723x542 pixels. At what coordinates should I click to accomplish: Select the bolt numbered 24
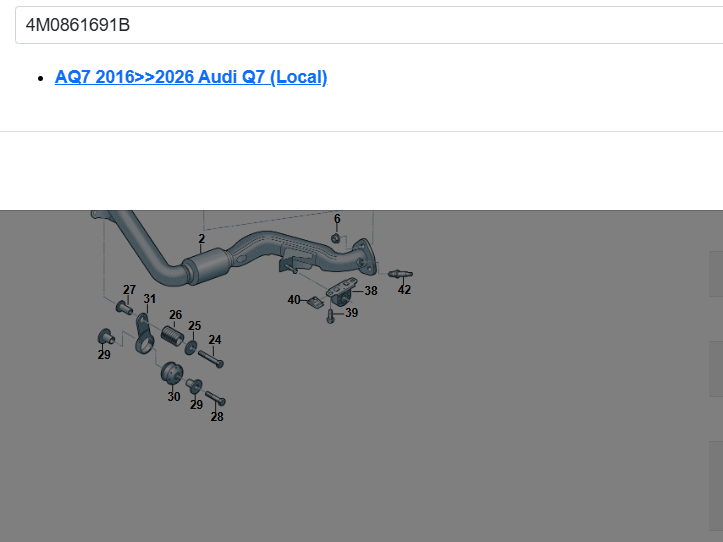coord(211,356)
